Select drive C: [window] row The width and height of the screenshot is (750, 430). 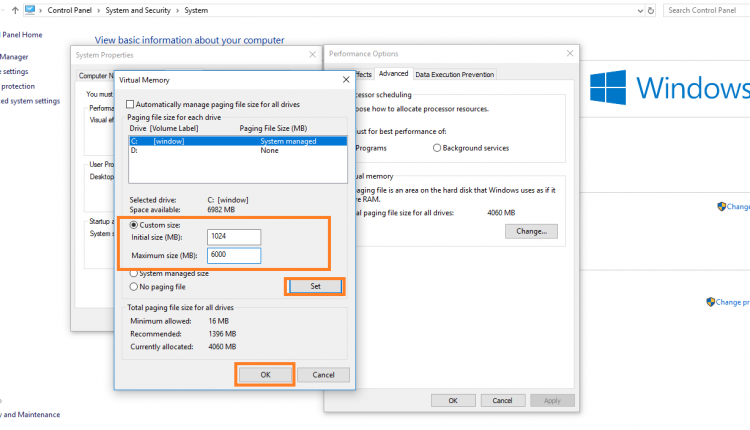(x=238, y=141)
